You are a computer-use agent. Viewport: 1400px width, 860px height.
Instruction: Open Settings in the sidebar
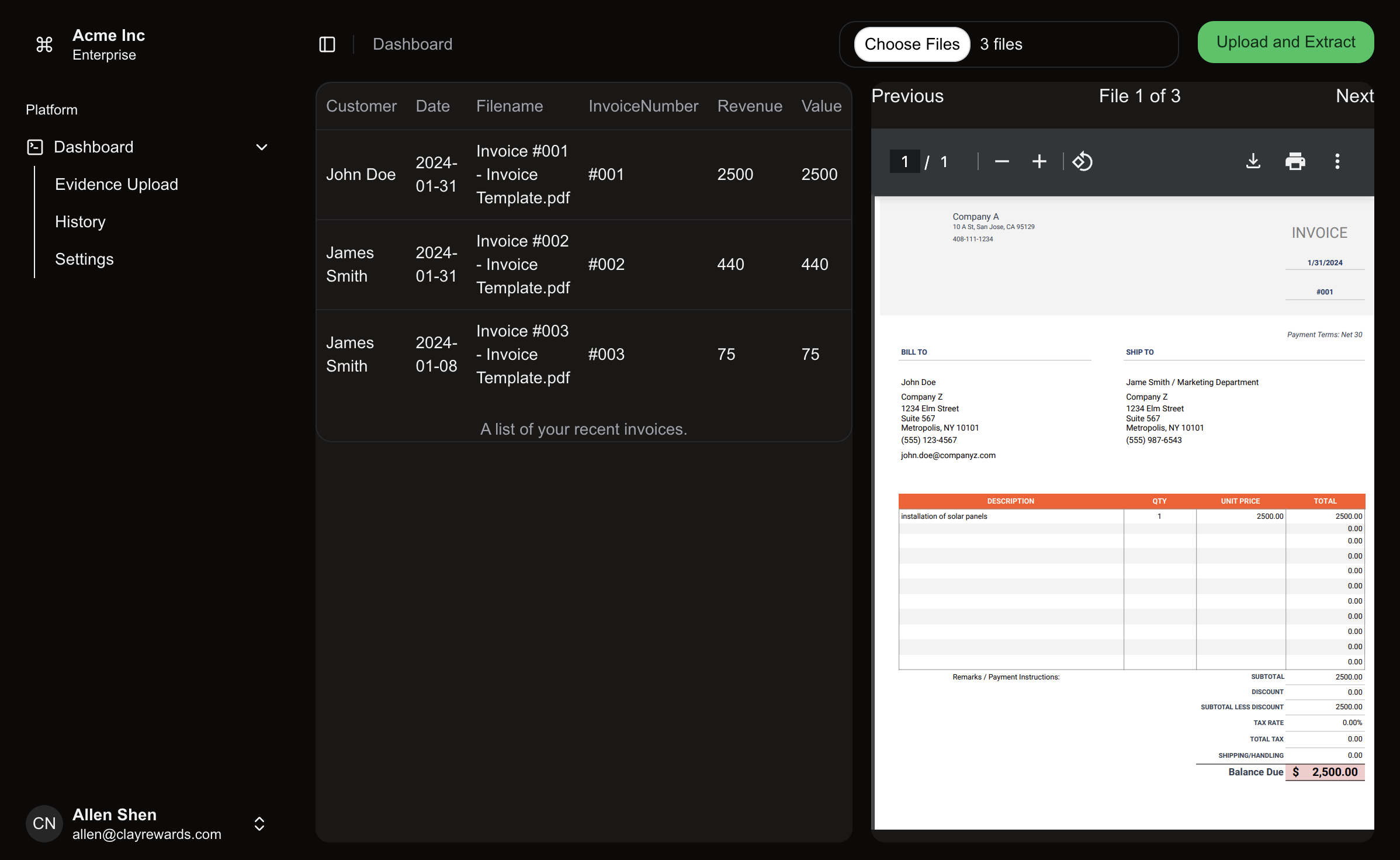pyautogui.click(x=84, y=259)
